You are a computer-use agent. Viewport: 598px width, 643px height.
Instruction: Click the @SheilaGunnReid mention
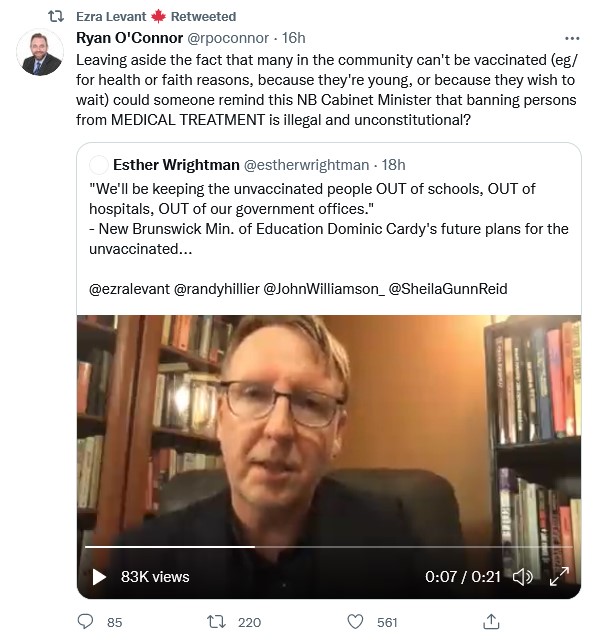[448, 289]
